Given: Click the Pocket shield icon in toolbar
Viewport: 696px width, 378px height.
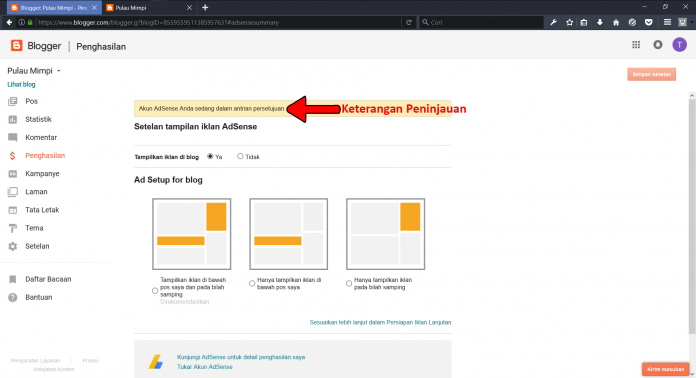Looking at the screenshot, I should (x=649, y=22).
